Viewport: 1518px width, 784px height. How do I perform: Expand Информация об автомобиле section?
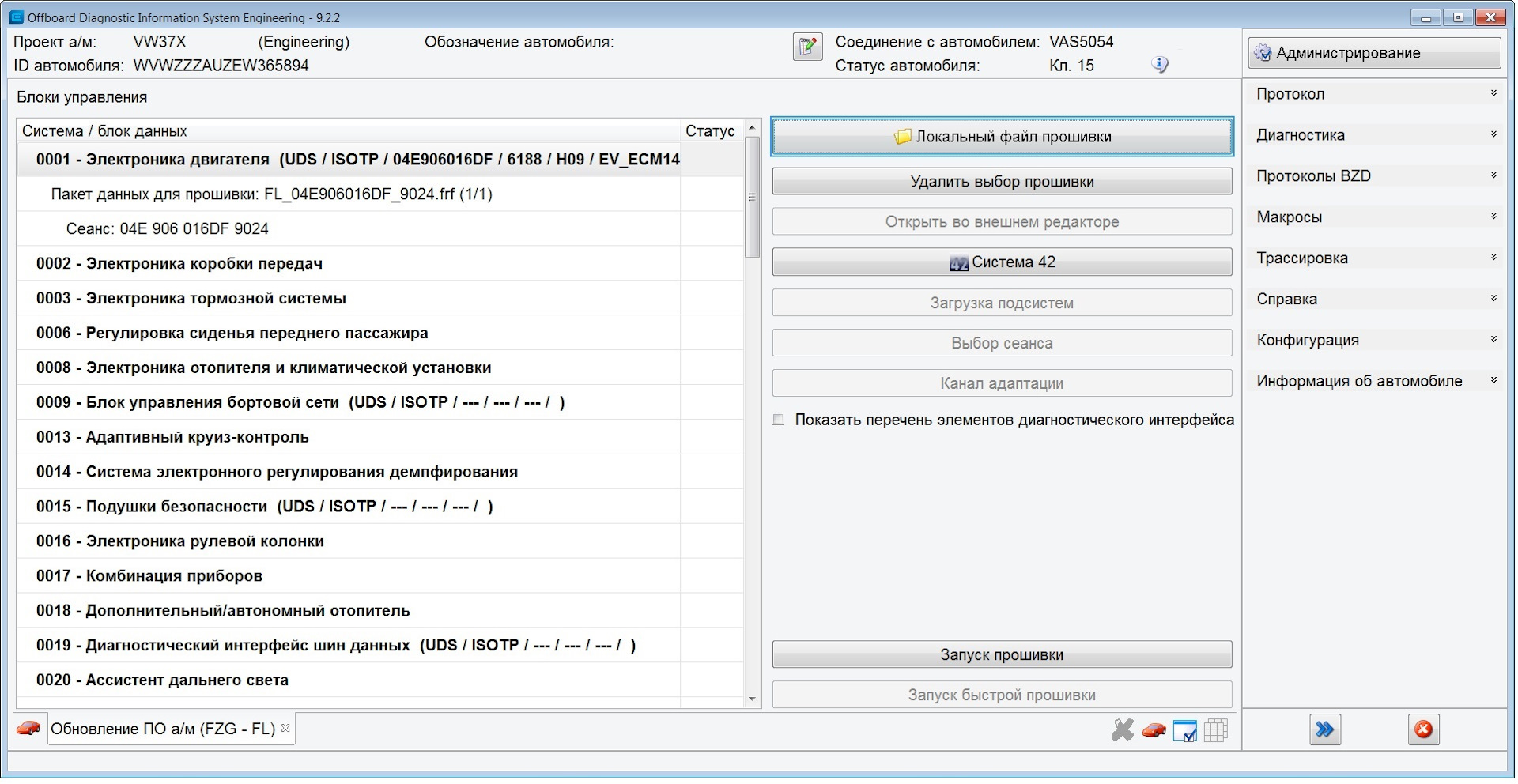1376,382
